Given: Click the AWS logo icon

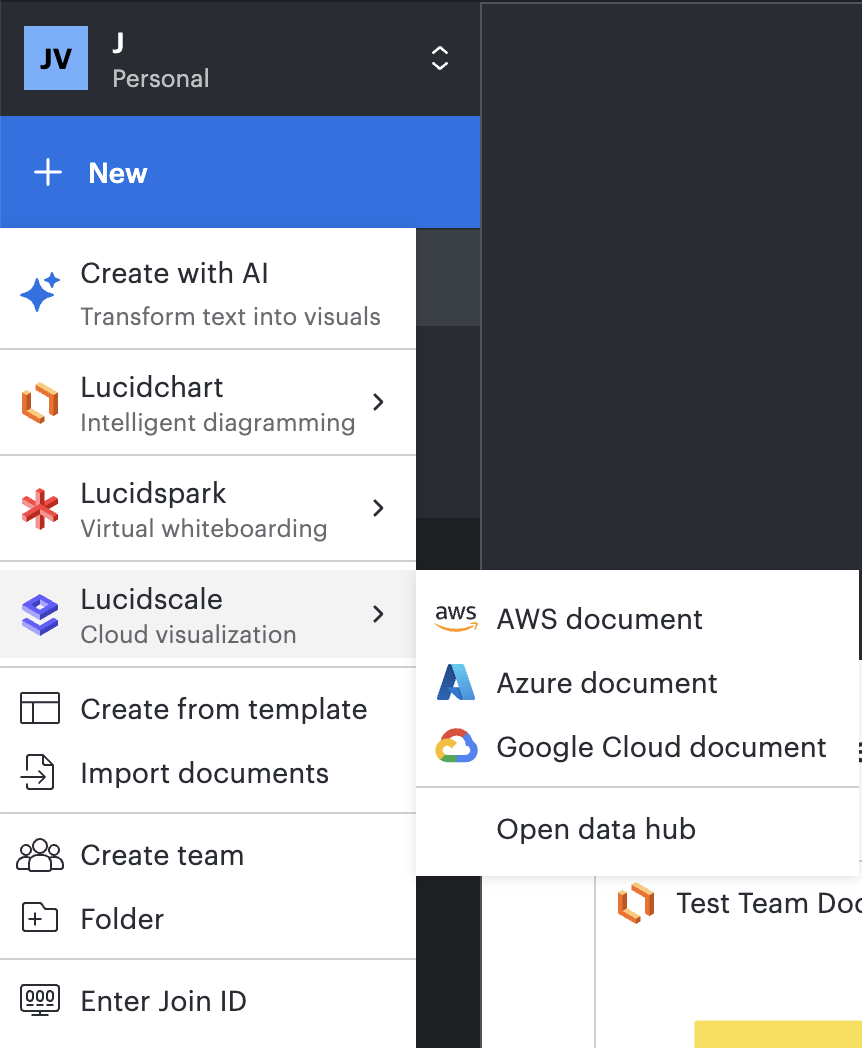Looking at the screenshot, I should [x=456, y=618].
